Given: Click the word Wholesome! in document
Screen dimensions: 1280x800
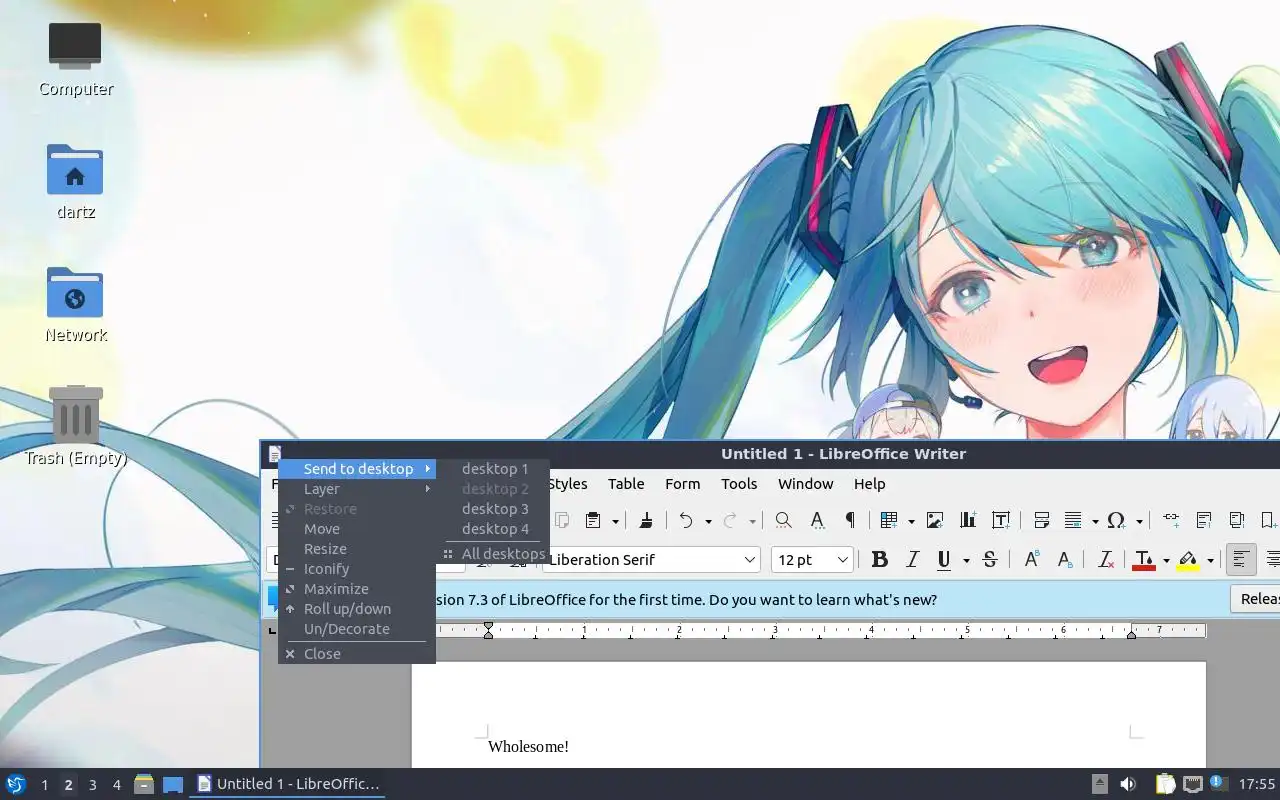Looking at the screenshot, I should 528,747.
